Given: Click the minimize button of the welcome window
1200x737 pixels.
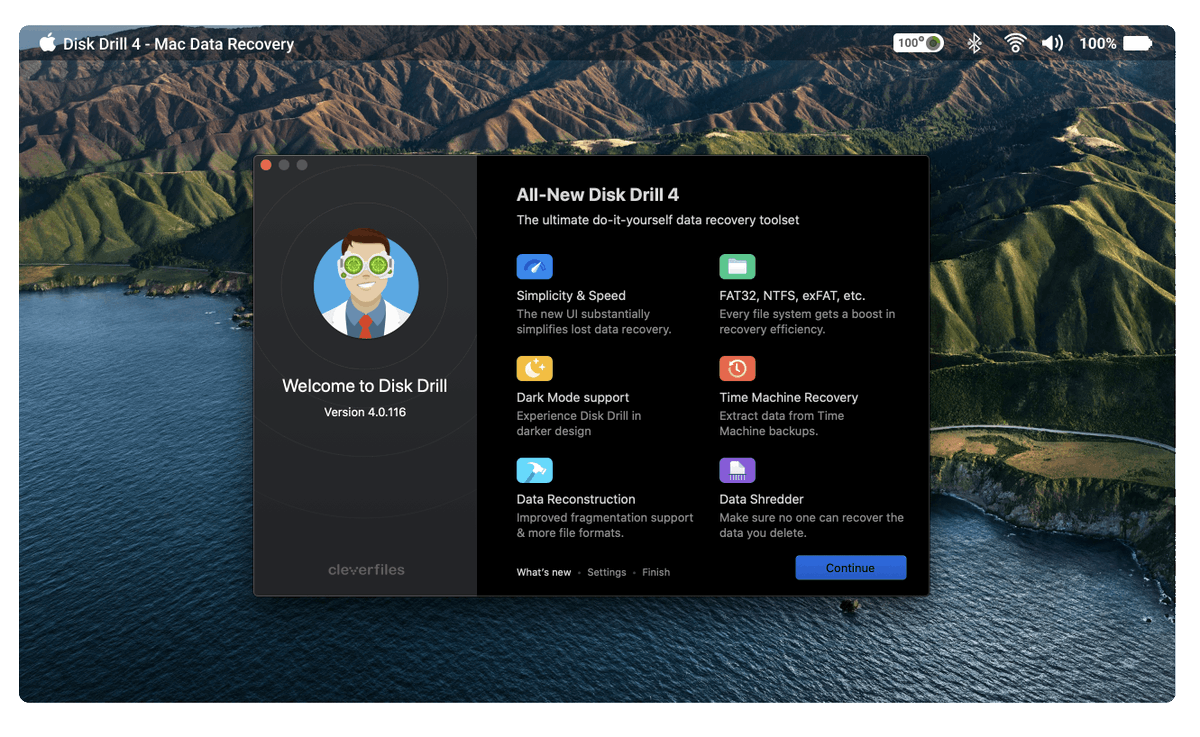Looking at the screenshot, I should coord(284,165).
